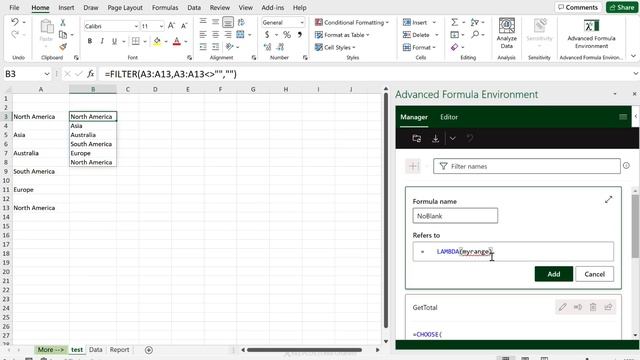Open font size dropdown
The height and width of the screenshot is (360, 640).
tap(161, 26)
